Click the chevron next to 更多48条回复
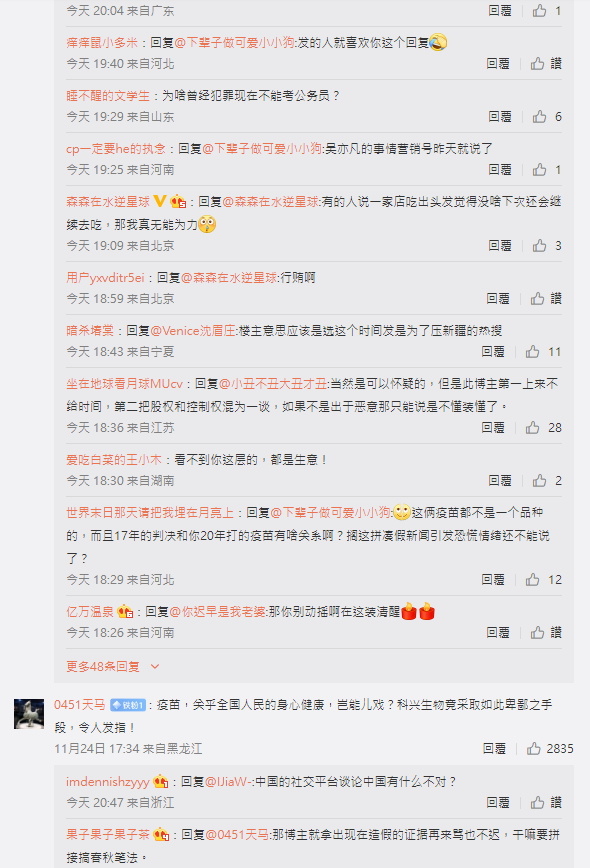The height and width of the screenshot is (868, 590). pyautogui.click(x=155, y=666)
